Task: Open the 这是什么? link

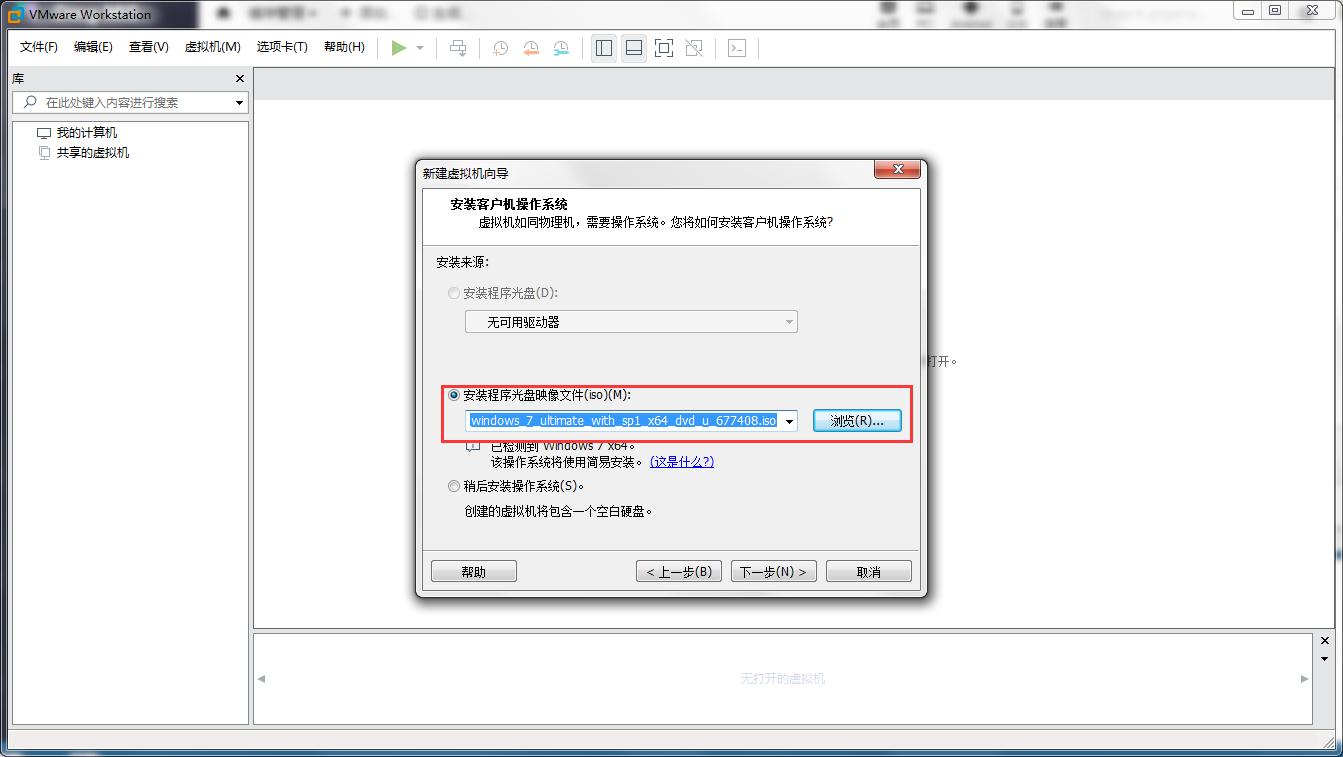Action: click(682, 462)
